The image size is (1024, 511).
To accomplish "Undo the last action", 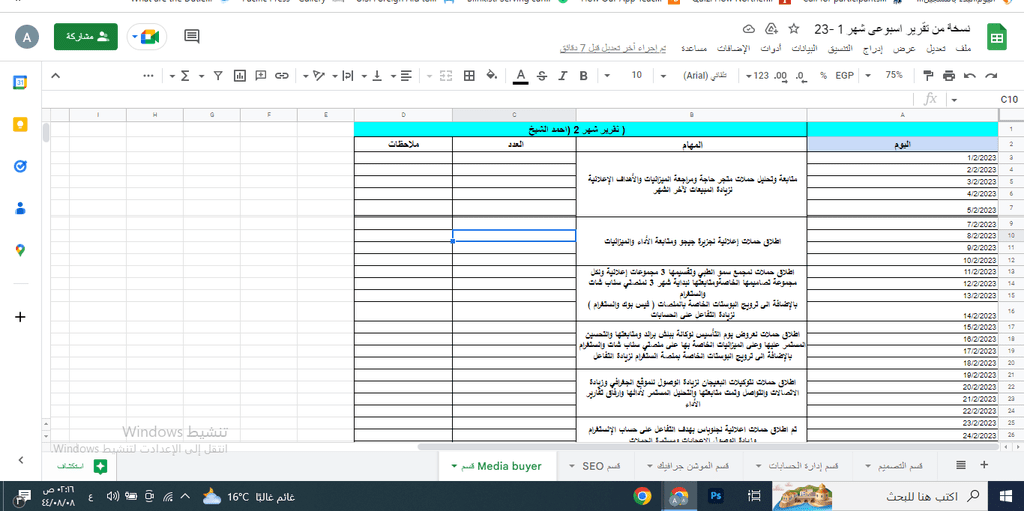I will [970, 76].
